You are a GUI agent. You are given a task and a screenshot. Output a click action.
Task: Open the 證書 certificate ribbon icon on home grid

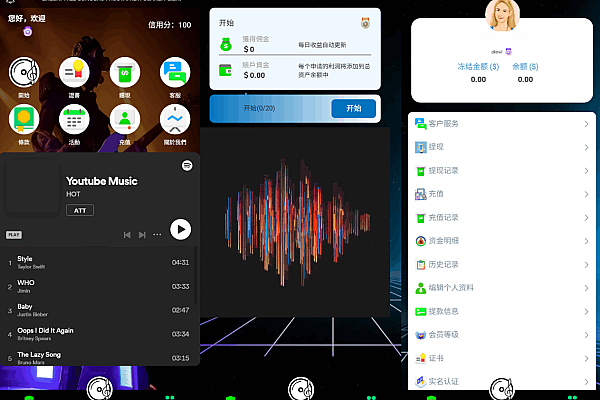click(x=74, y=72)
